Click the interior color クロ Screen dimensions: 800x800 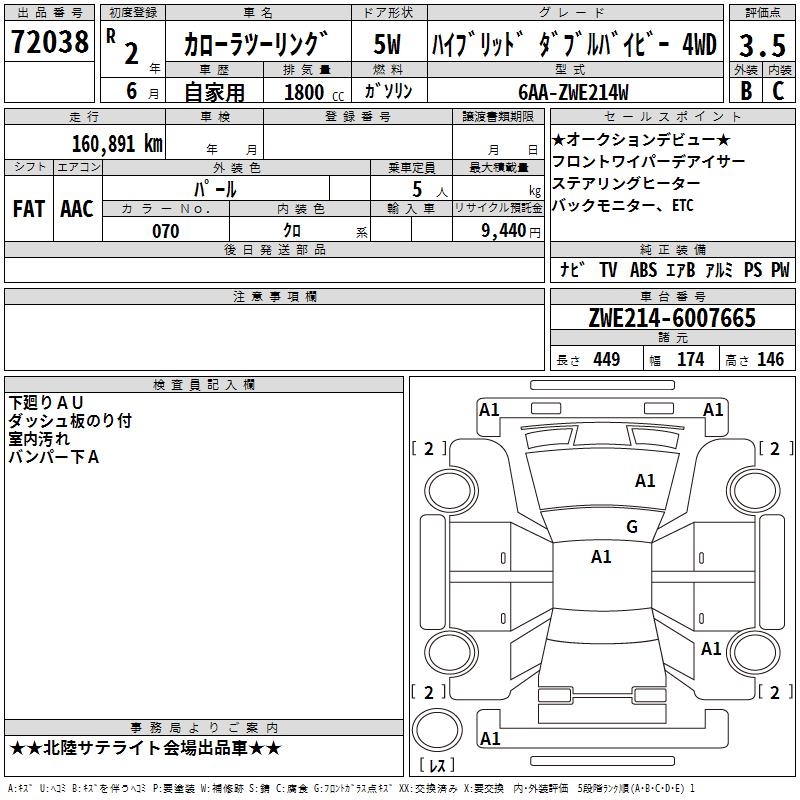click(292, 231)
